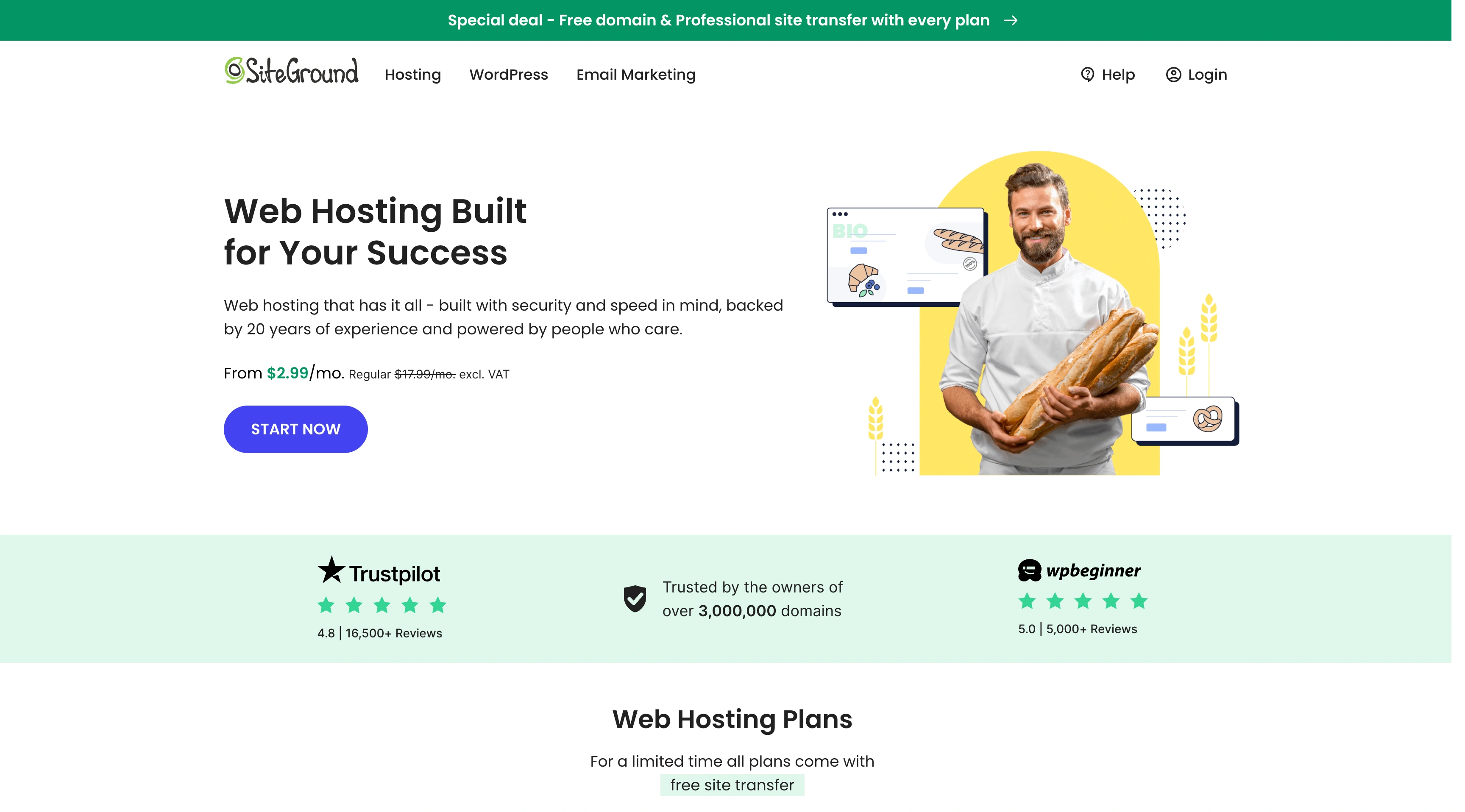Click the START NOW button
Image resolution: width=1465 pixels, height=812 pixels.
296,428
